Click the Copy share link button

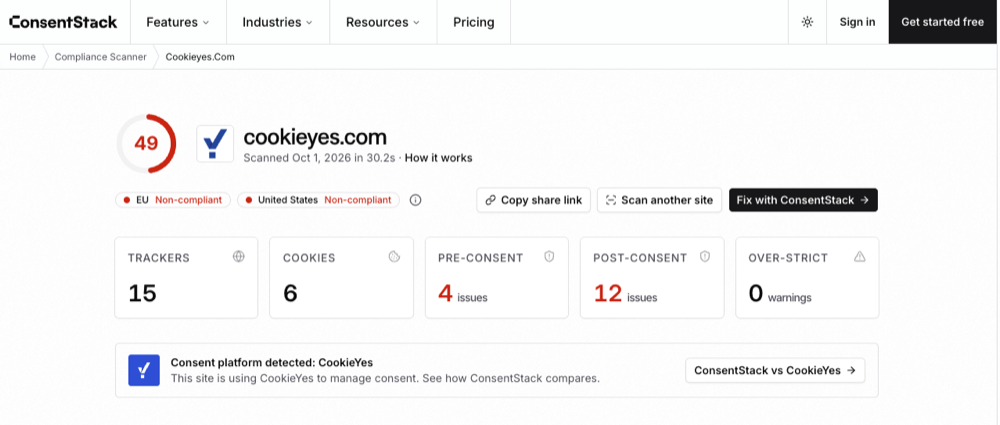tap(534, 200)
